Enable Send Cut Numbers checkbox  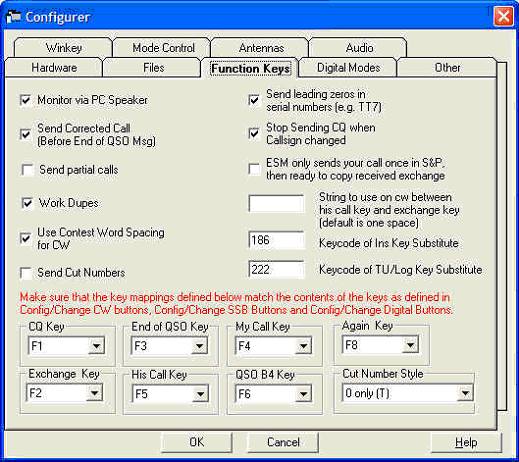pyautogui.click(x=25, y=273)
